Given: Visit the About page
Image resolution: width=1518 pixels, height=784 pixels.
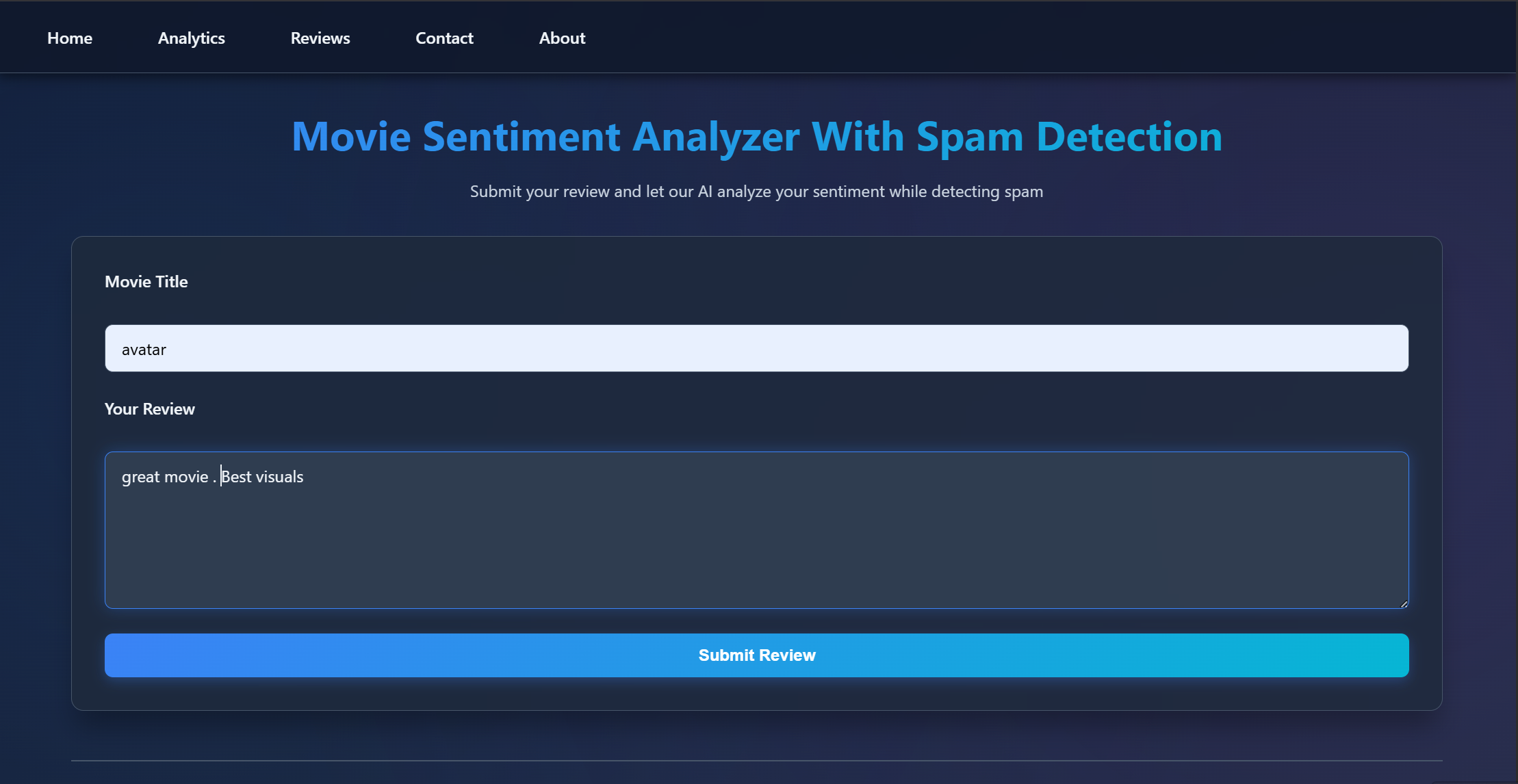Looking at the screenshot, I should click(x=562, y=38).
